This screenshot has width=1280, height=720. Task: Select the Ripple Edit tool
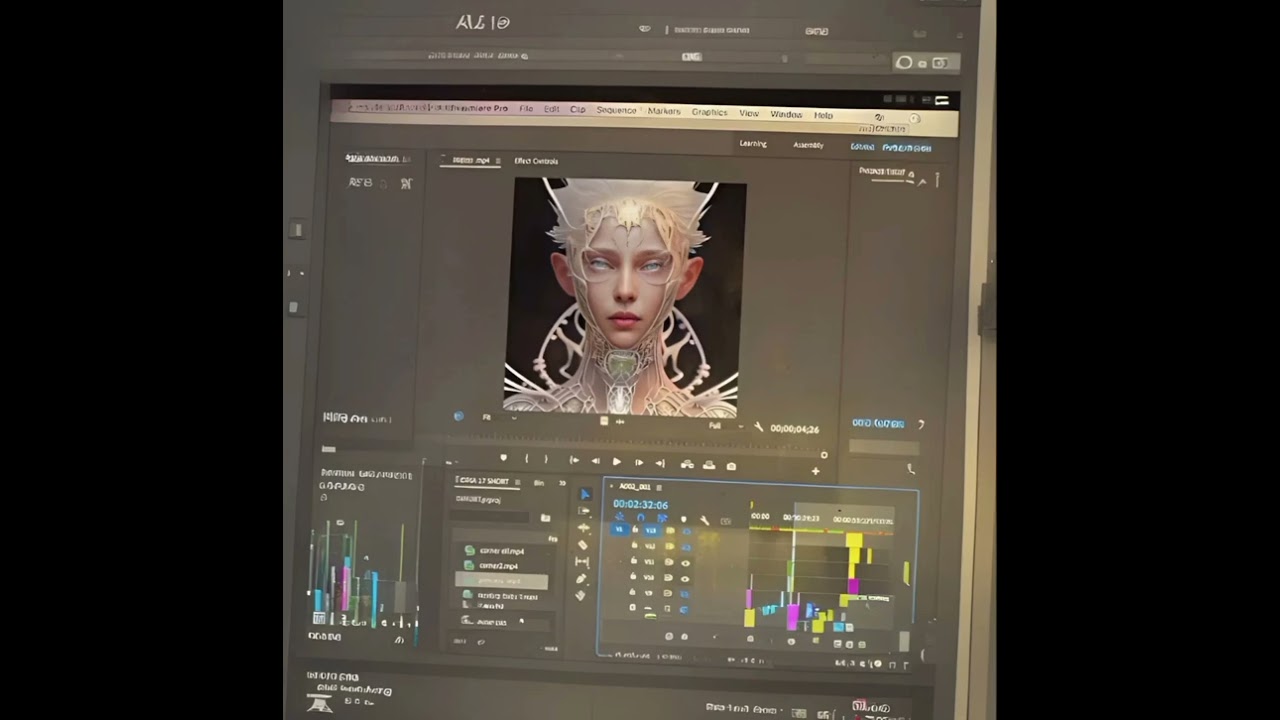(584, 528)
